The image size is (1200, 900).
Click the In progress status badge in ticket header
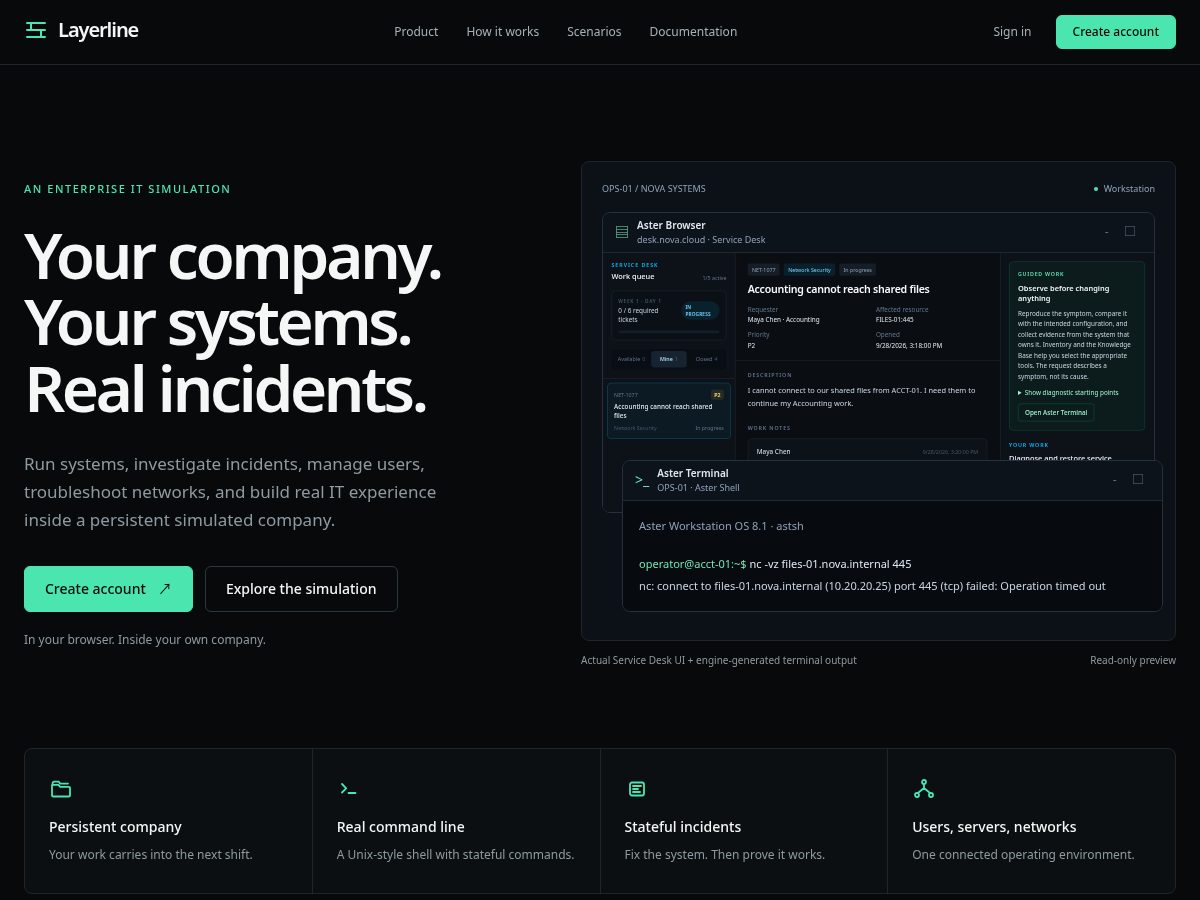coord(857,270)
